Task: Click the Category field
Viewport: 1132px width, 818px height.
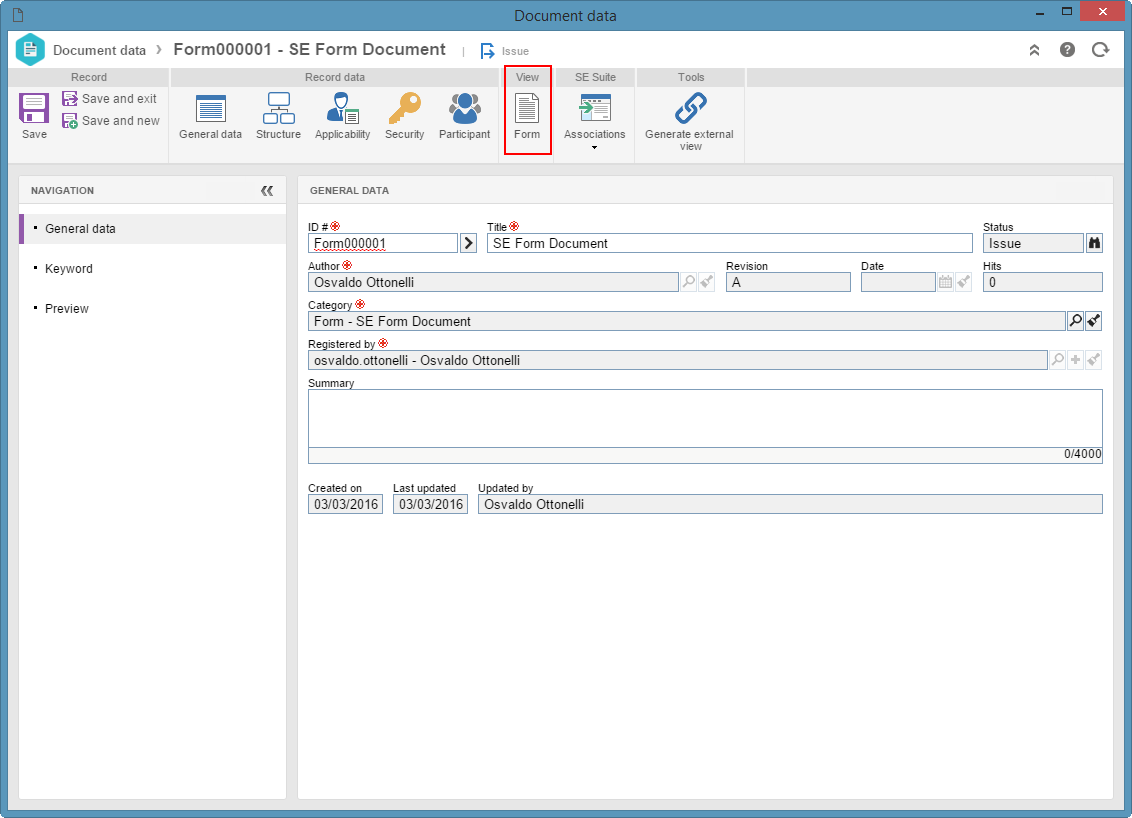Action: [x=687, y=321]
